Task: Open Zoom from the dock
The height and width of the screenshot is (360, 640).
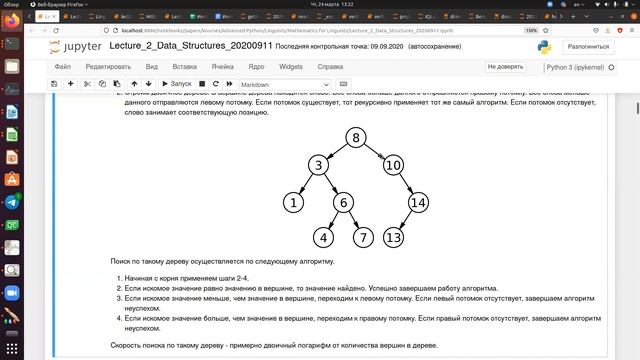Action: tap(12, 293)
